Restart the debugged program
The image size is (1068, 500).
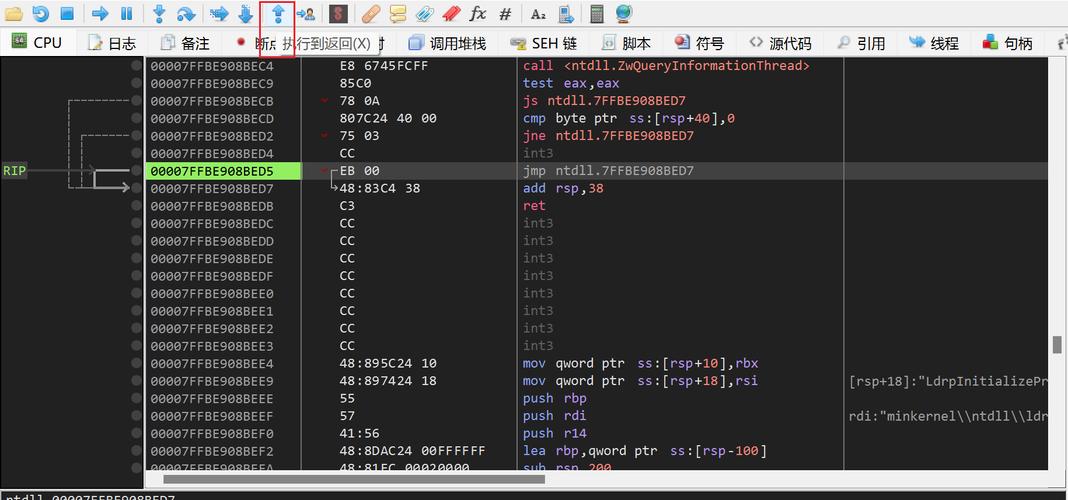tap(41, 14)
